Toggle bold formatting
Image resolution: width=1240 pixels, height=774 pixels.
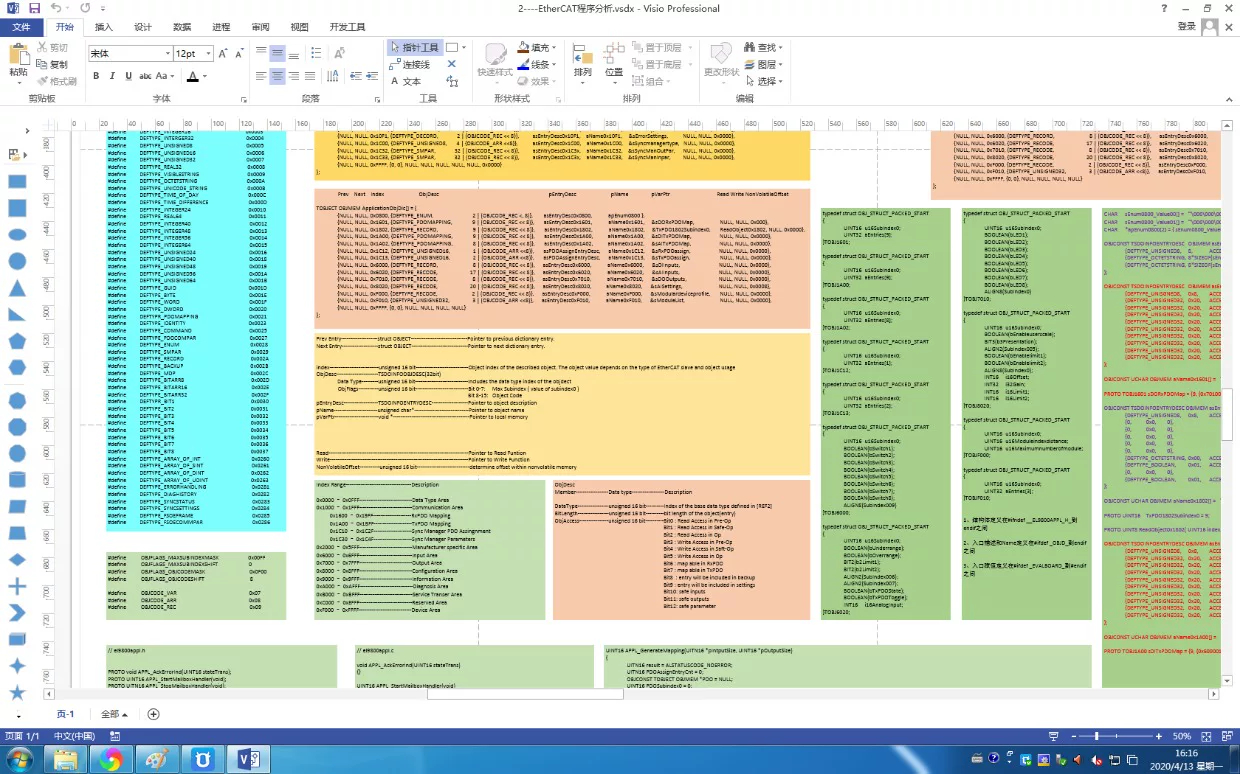tap(97, 76)
